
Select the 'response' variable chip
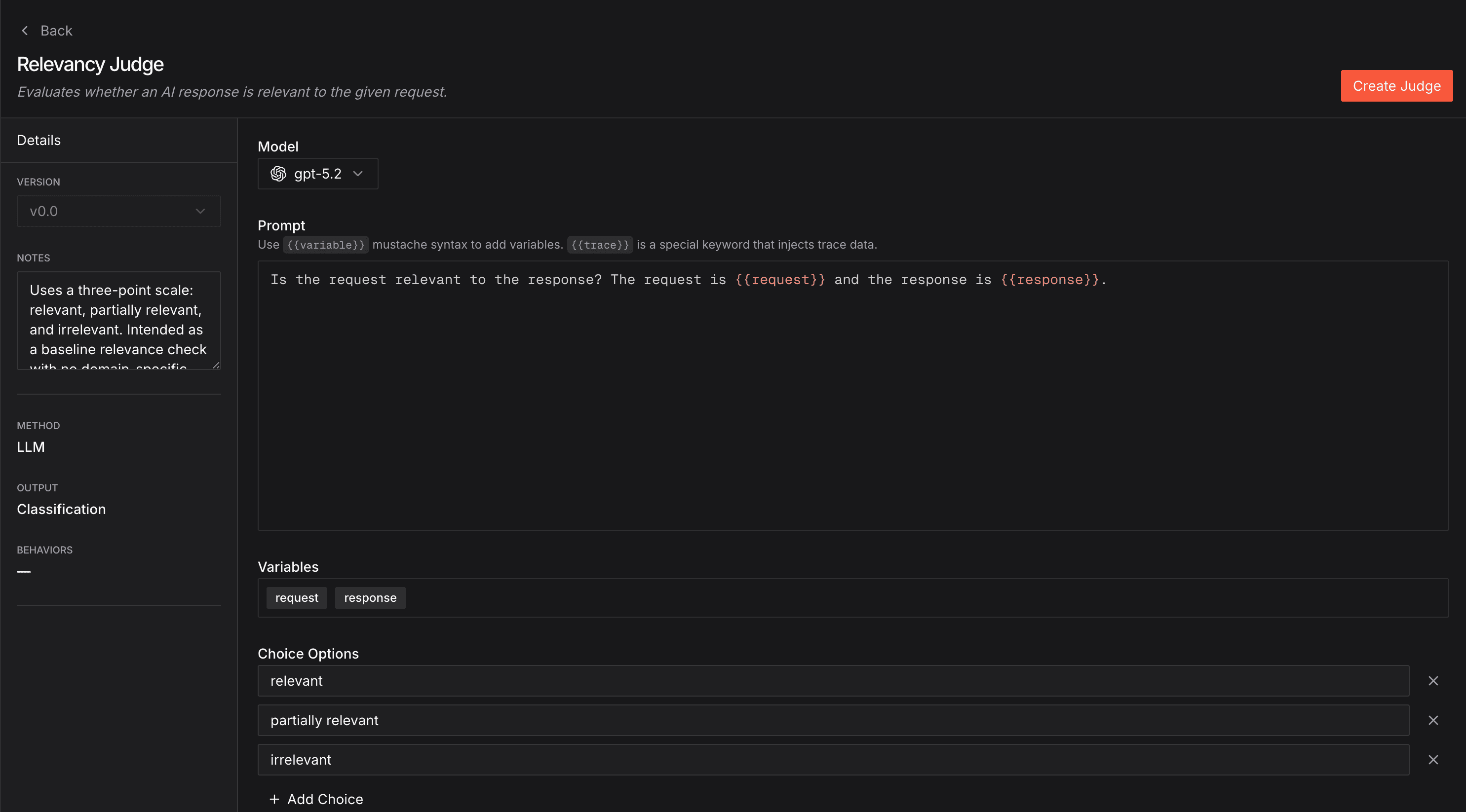[370, 598]
